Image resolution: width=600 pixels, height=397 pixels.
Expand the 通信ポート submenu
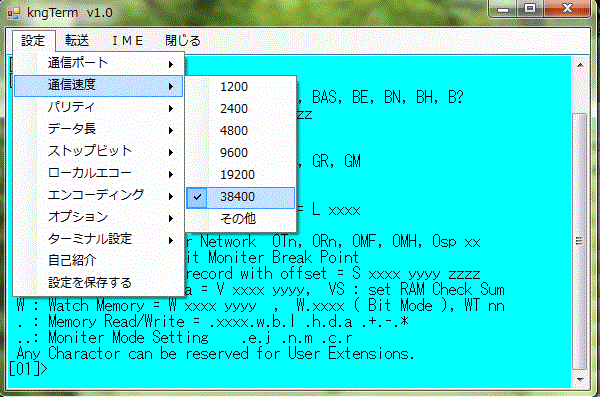click(x=98, y=64)
